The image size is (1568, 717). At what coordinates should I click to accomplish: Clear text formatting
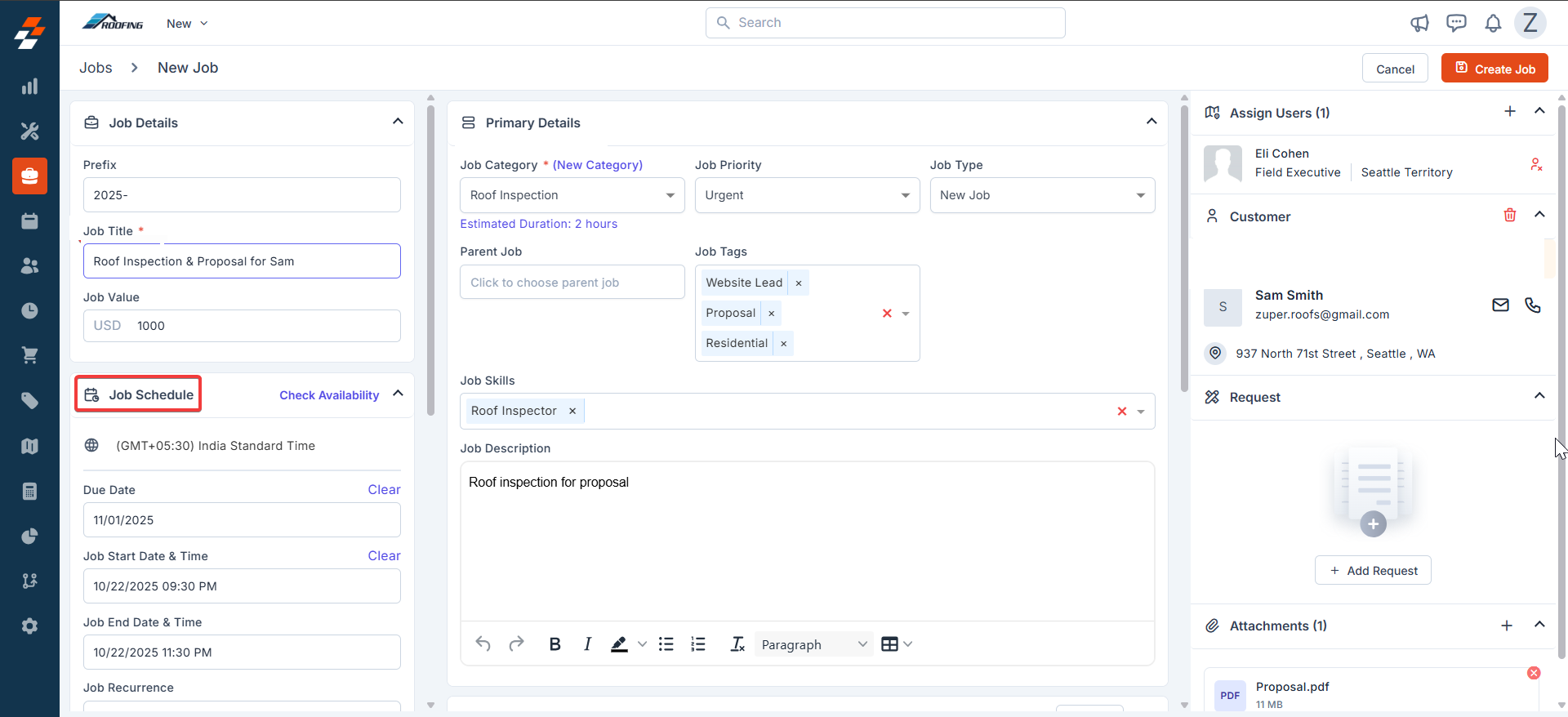click(737, 644)
